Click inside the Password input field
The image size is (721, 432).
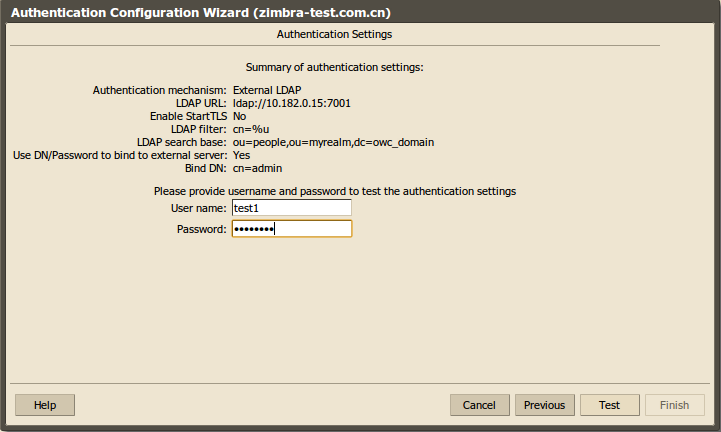[x=292, y=229]
